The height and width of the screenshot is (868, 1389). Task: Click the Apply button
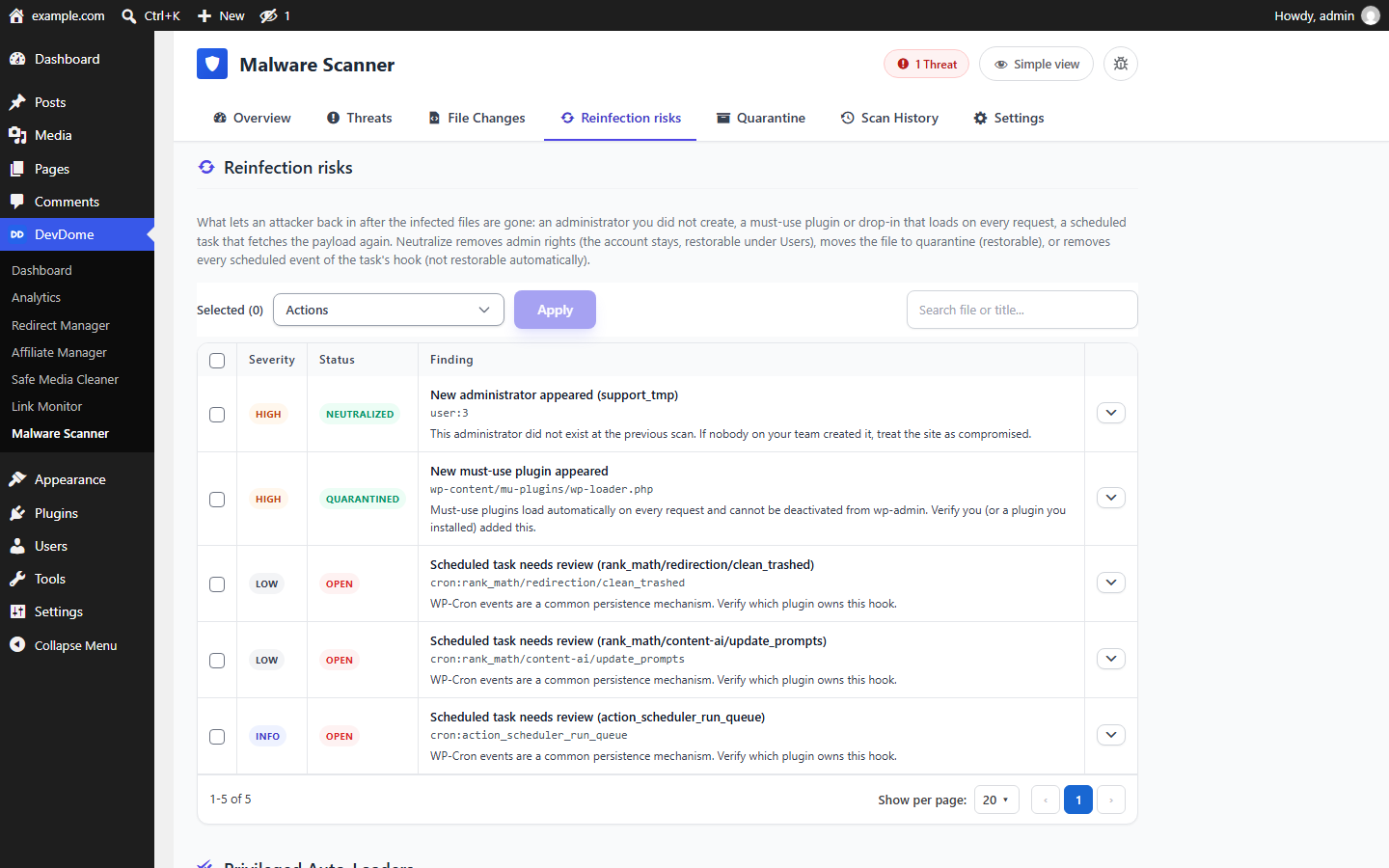pyautogui.click(x=555, y=310)
